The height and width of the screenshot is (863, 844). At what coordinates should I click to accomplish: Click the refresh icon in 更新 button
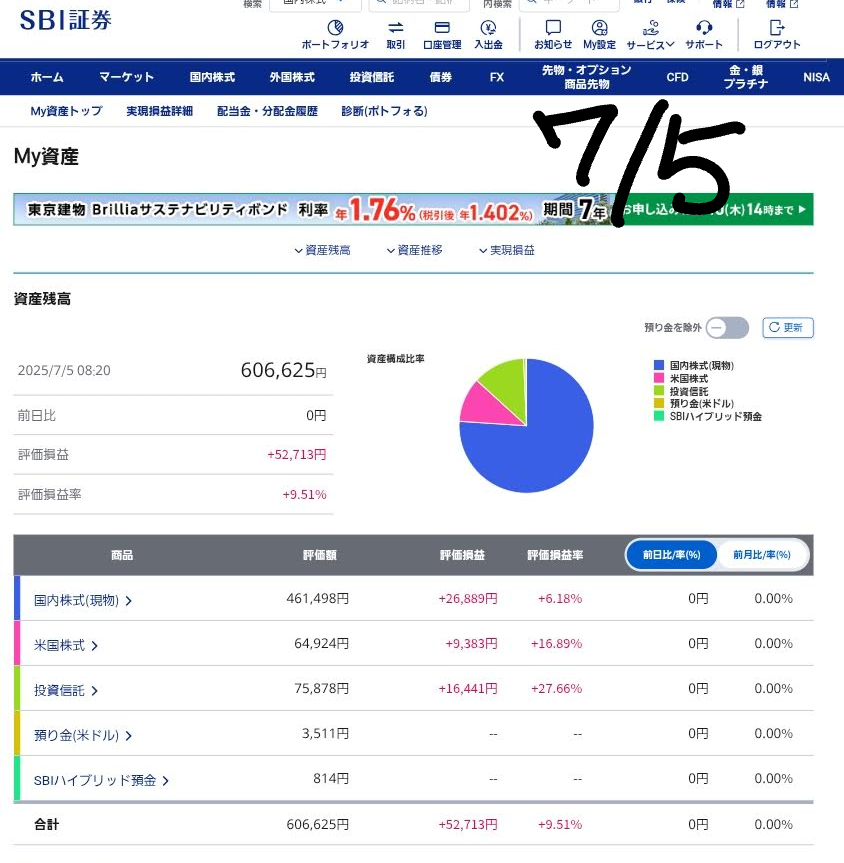[x=774, y=327]
